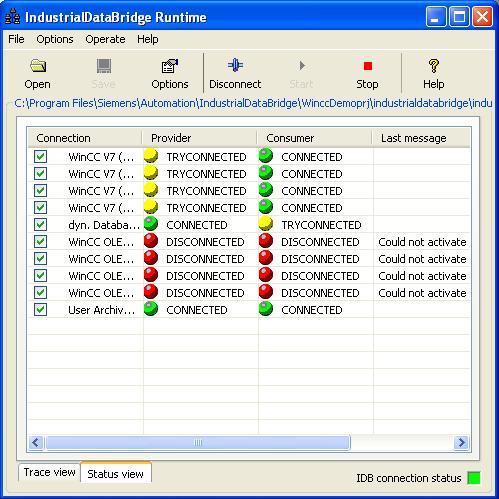Click the IndustrialDataBridge icon in the title bar

13,17
